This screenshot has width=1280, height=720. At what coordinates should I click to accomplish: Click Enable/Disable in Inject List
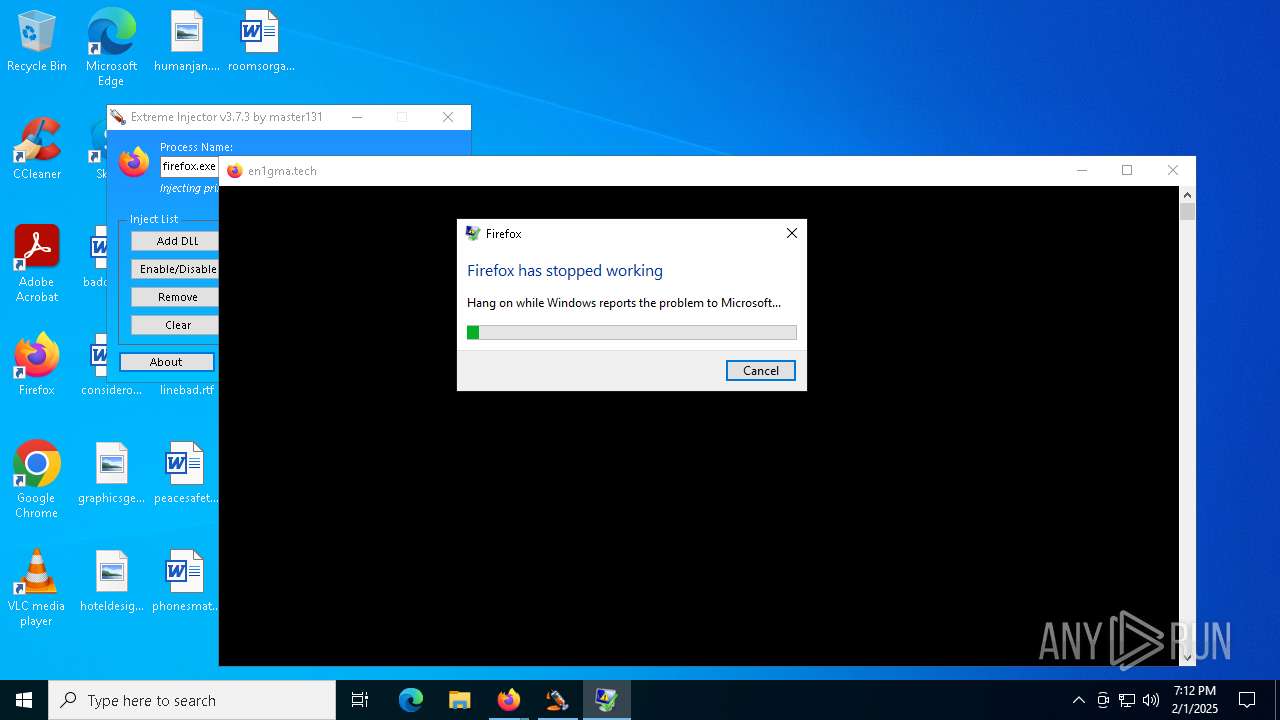(177, 269)
